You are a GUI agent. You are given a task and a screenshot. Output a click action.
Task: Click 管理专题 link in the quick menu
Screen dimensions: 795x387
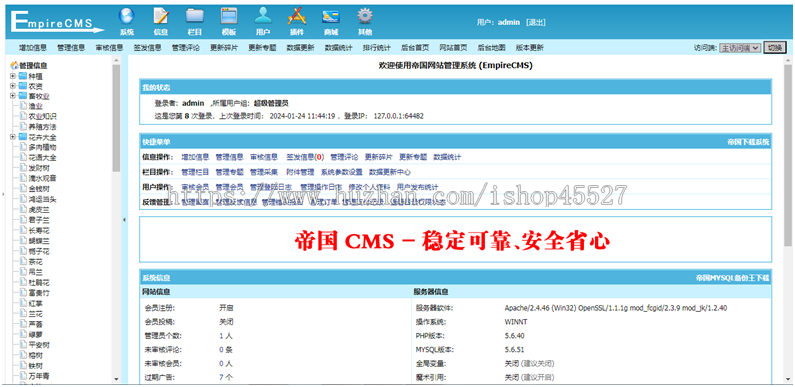(230, 172)
